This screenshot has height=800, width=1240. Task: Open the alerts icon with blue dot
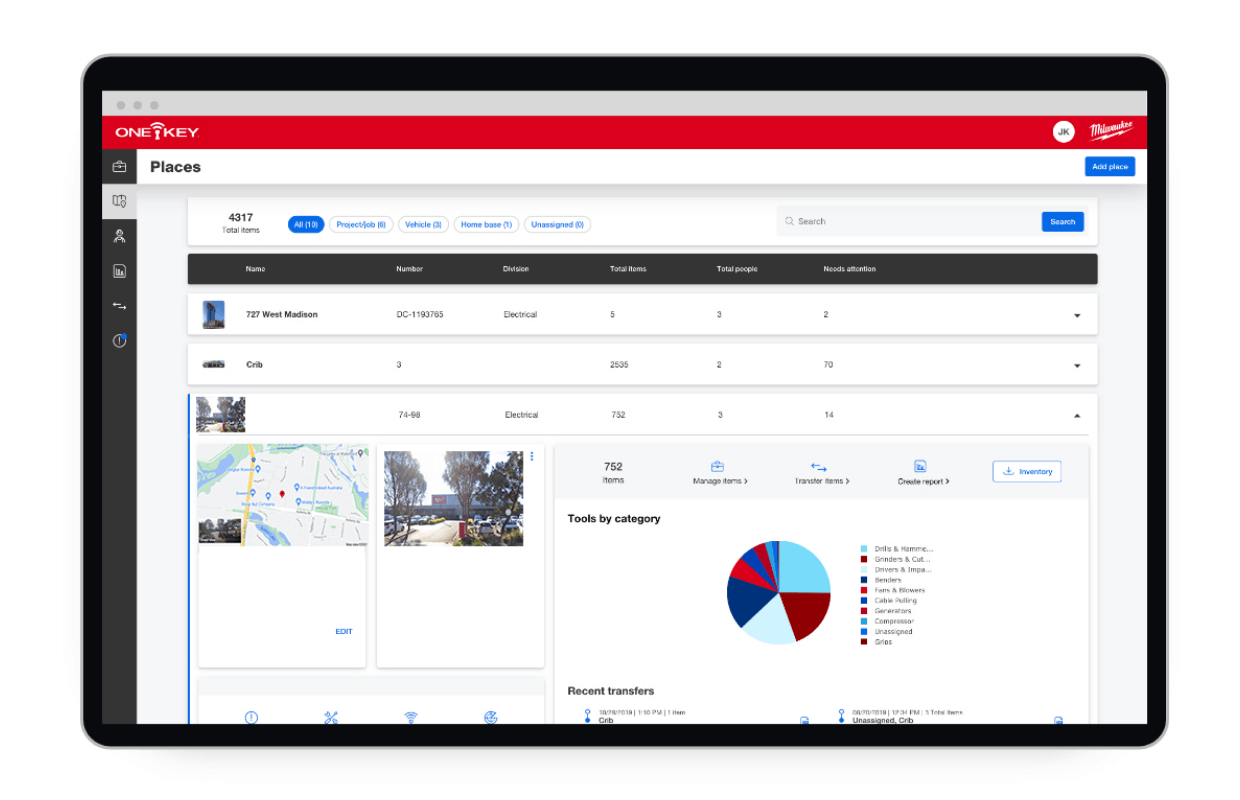point(119,341)
